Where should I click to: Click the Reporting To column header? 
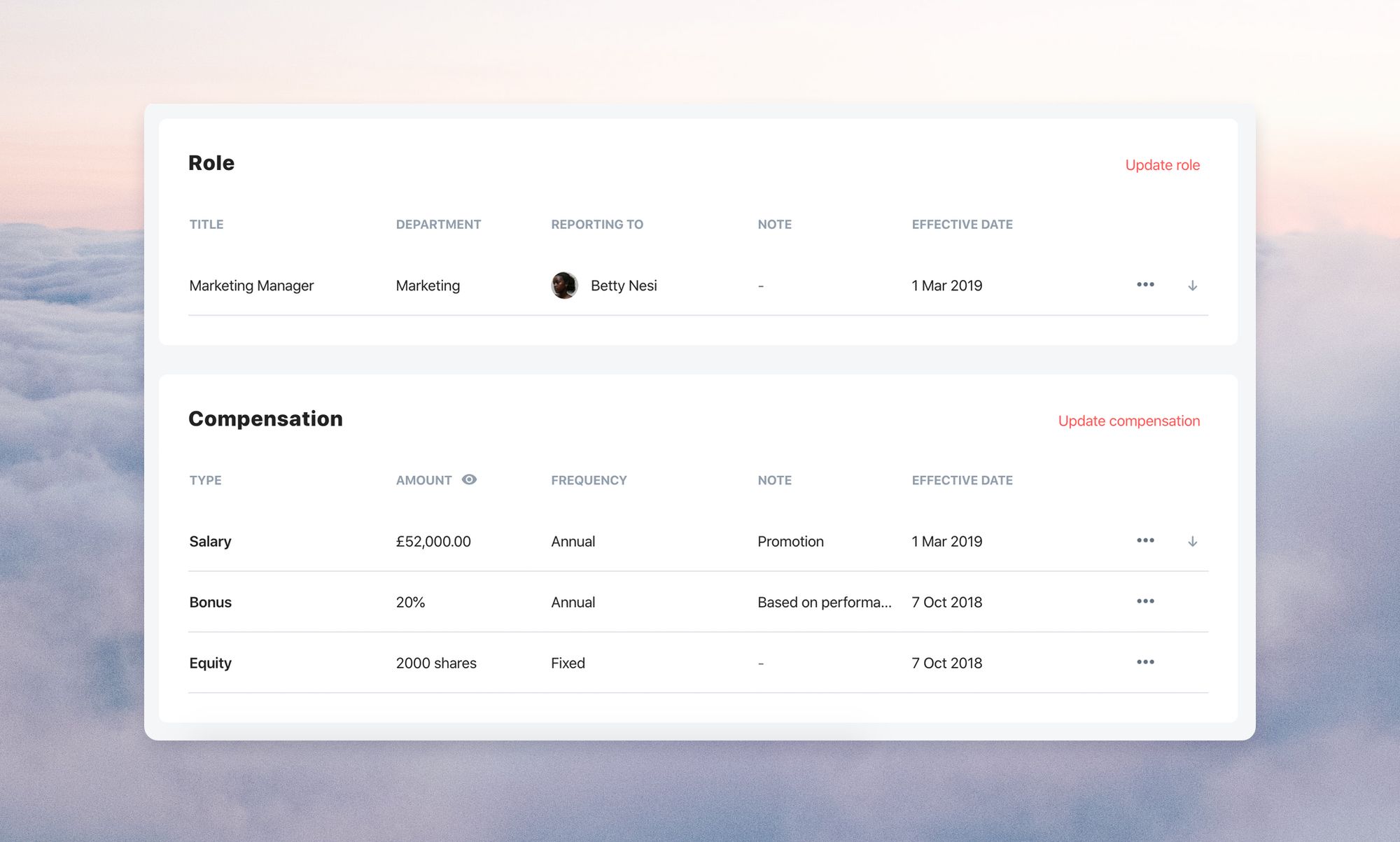click(x=596, y=225)
